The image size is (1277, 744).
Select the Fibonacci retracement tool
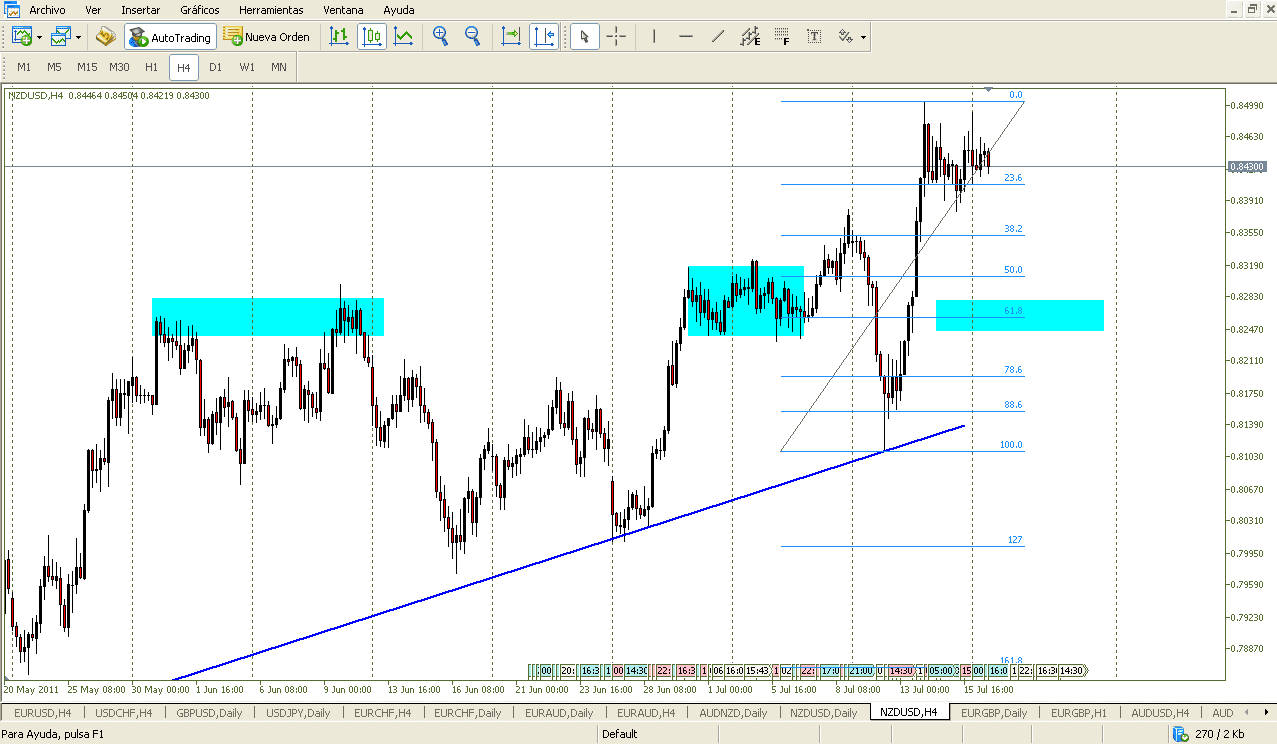pos(782,37)
